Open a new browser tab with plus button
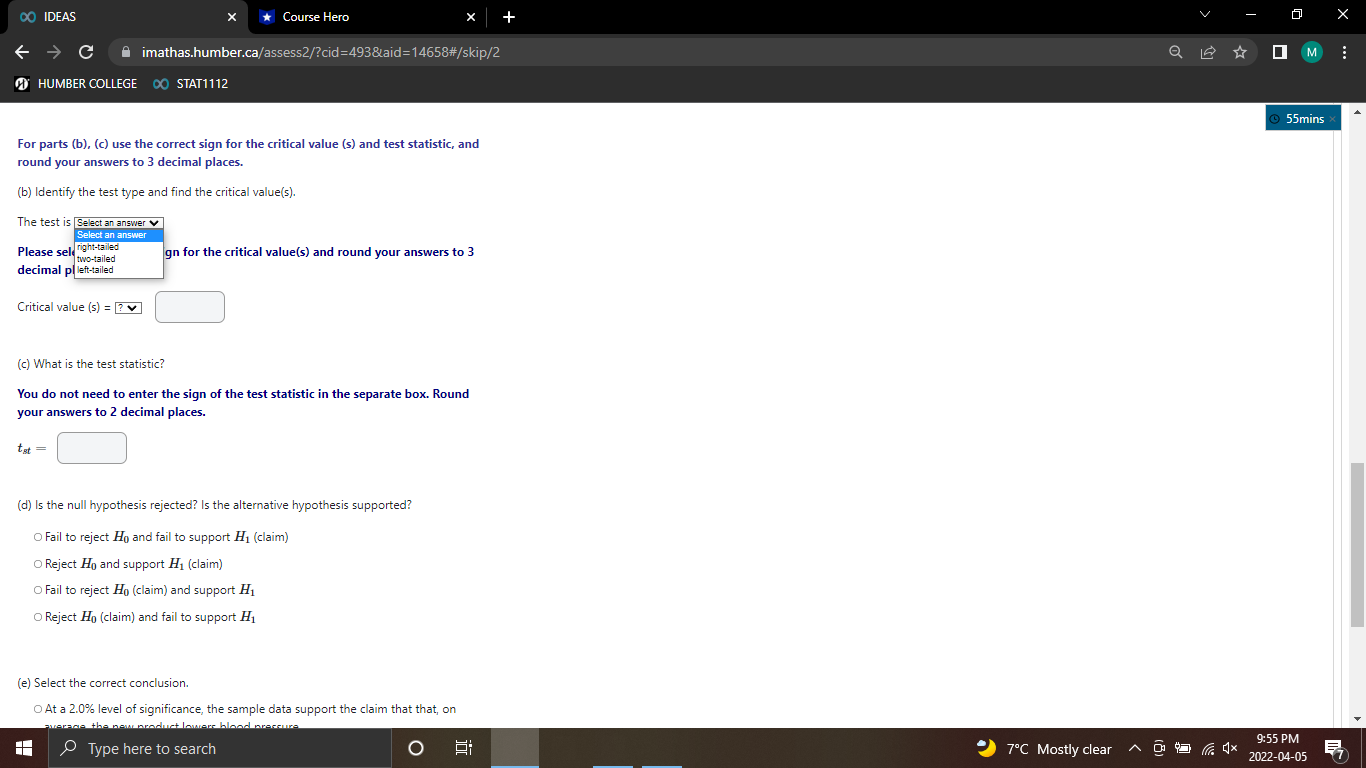The image size is (1366, 768). (508, 16)
